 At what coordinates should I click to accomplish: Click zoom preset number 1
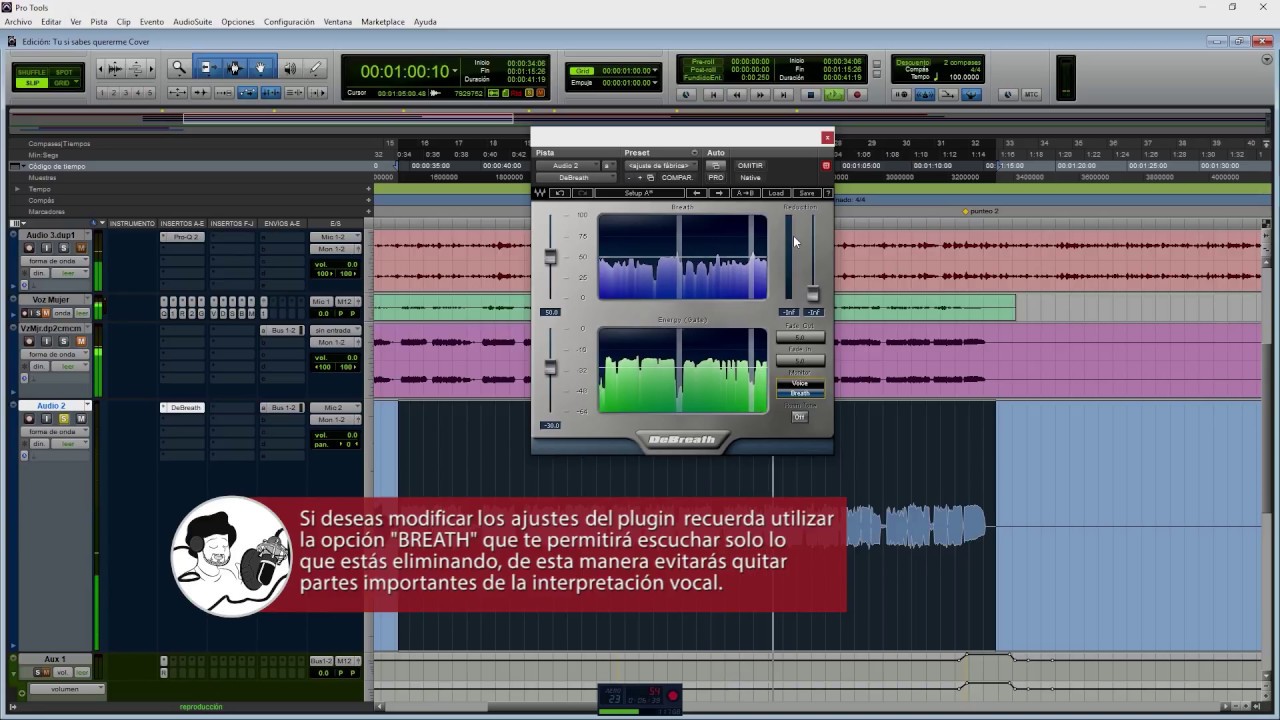[103, 93]
